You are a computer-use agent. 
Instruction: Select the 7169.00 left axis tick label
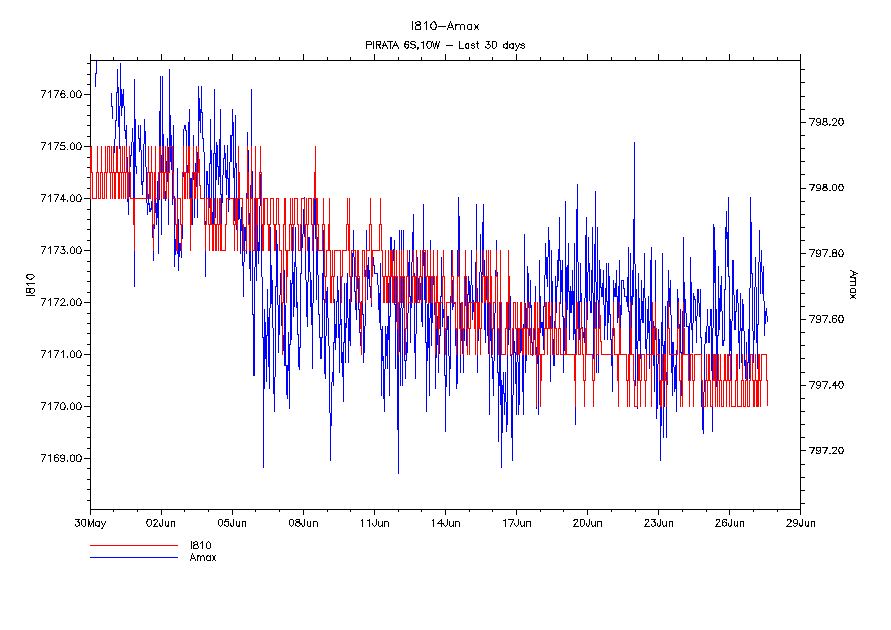[60, 458]
